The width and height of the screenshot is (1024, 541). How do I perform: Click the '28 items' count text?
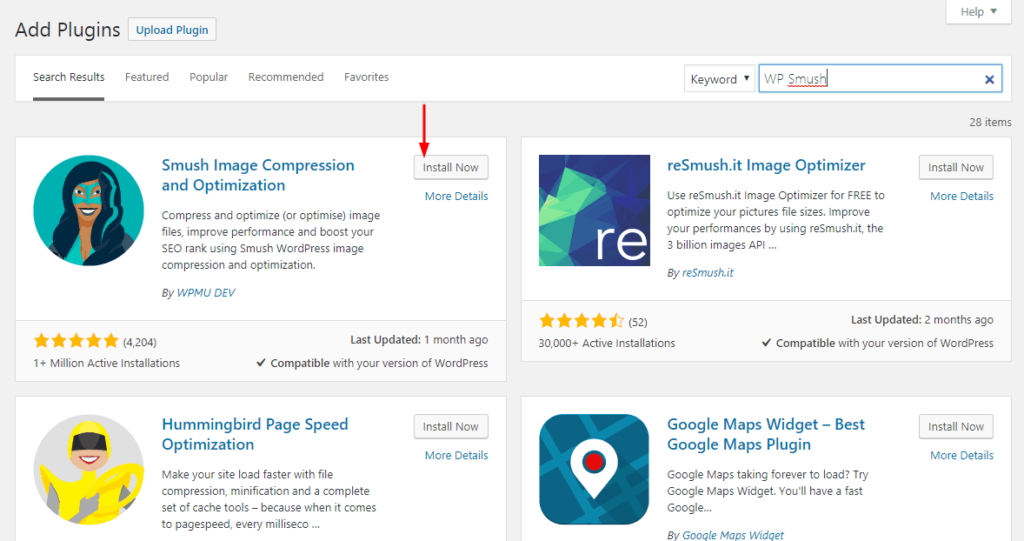[990, 122]
